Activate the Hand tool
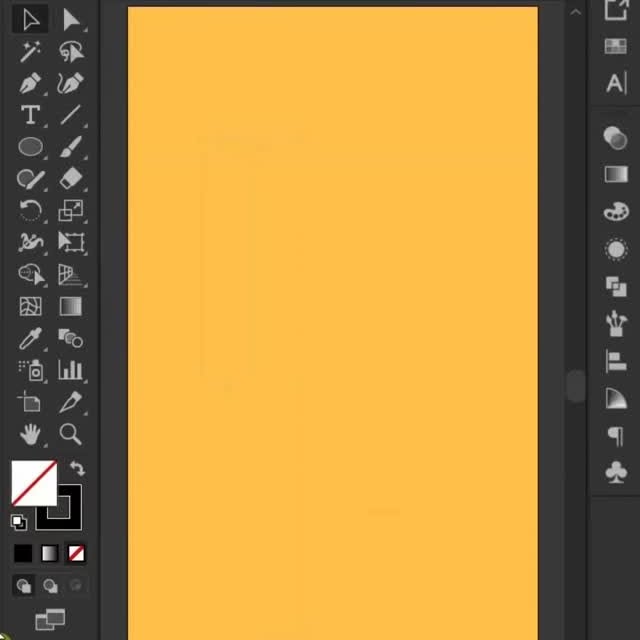 tap(30, 434)
